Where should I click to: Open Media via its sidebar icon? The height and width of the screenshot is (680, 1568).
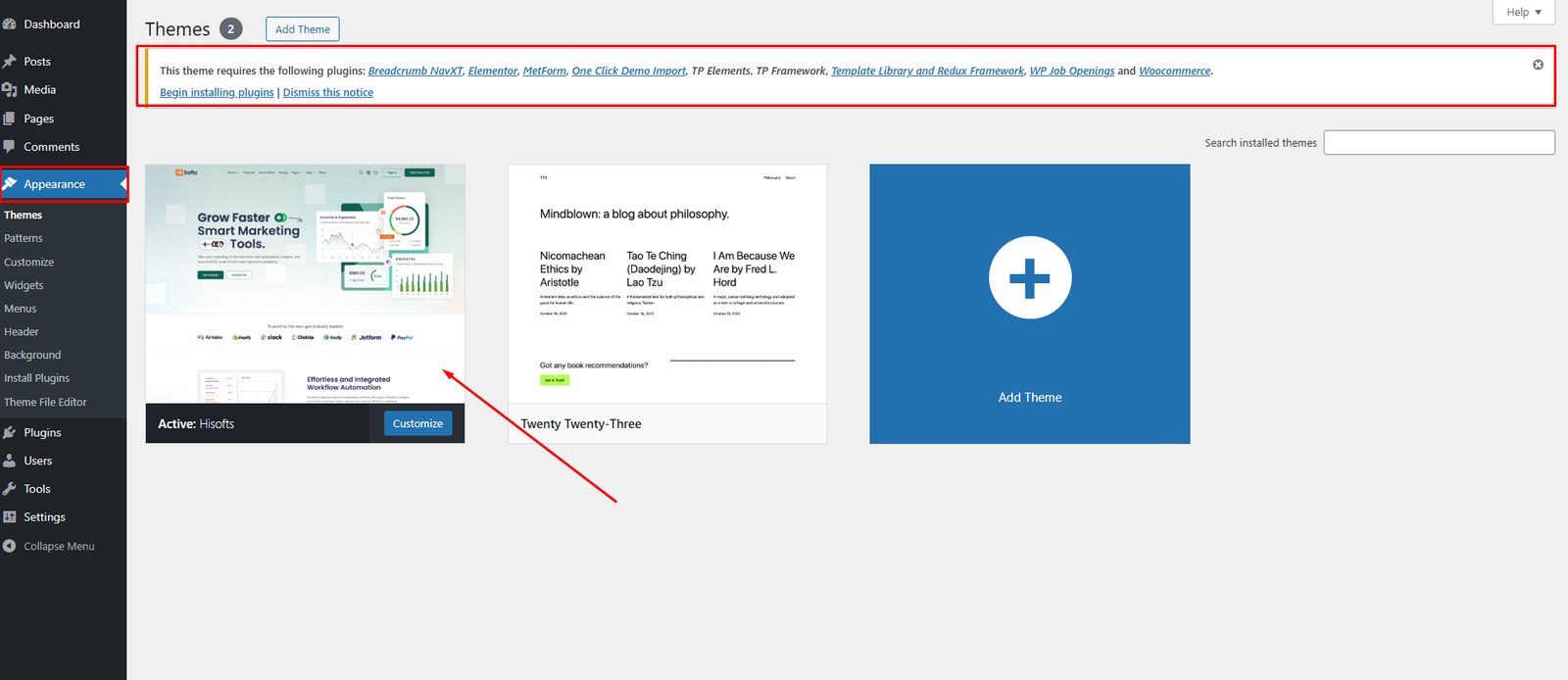pyautogui.click(x=10, y=90)
